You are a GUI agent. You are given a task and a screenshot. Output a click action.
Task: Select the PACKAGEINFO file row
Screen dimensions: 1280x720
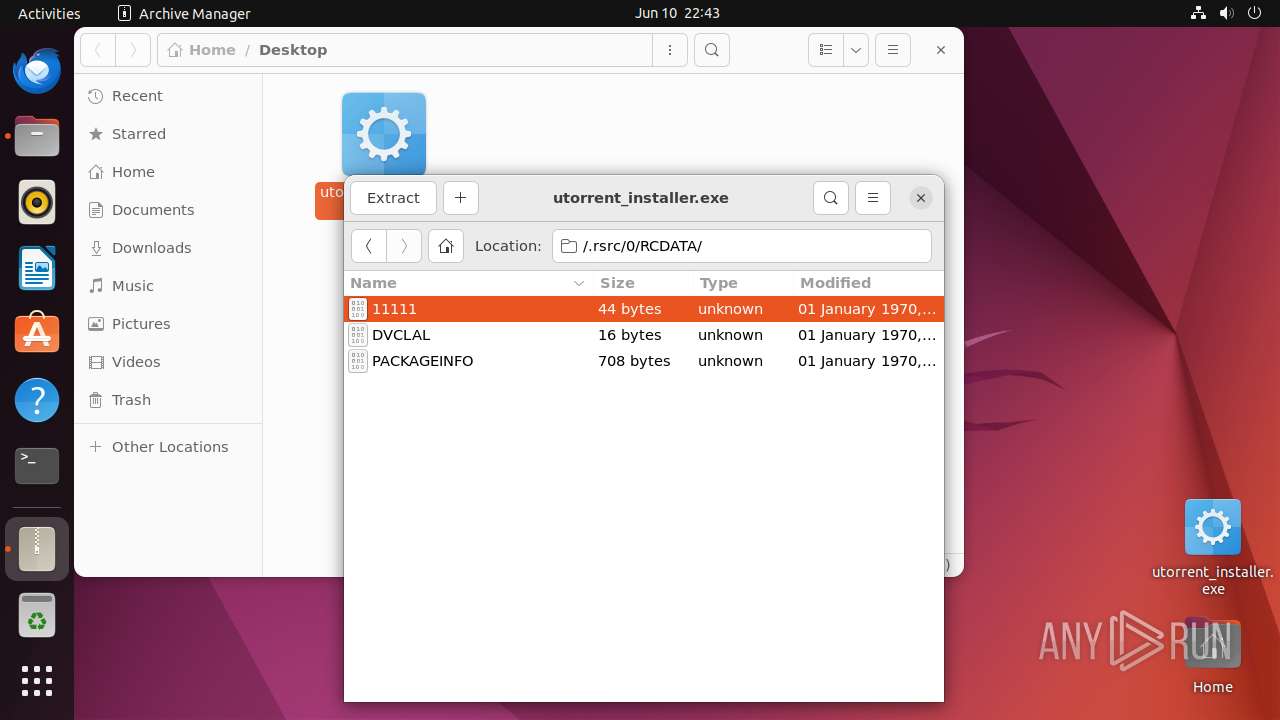644,361
